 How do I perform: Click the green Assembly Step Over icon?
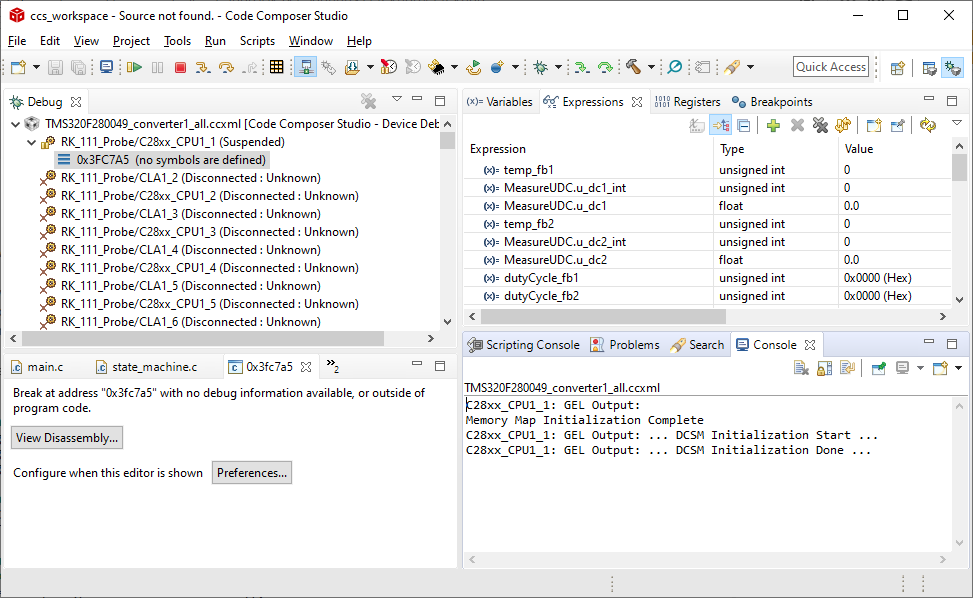(x=605, y=67)
